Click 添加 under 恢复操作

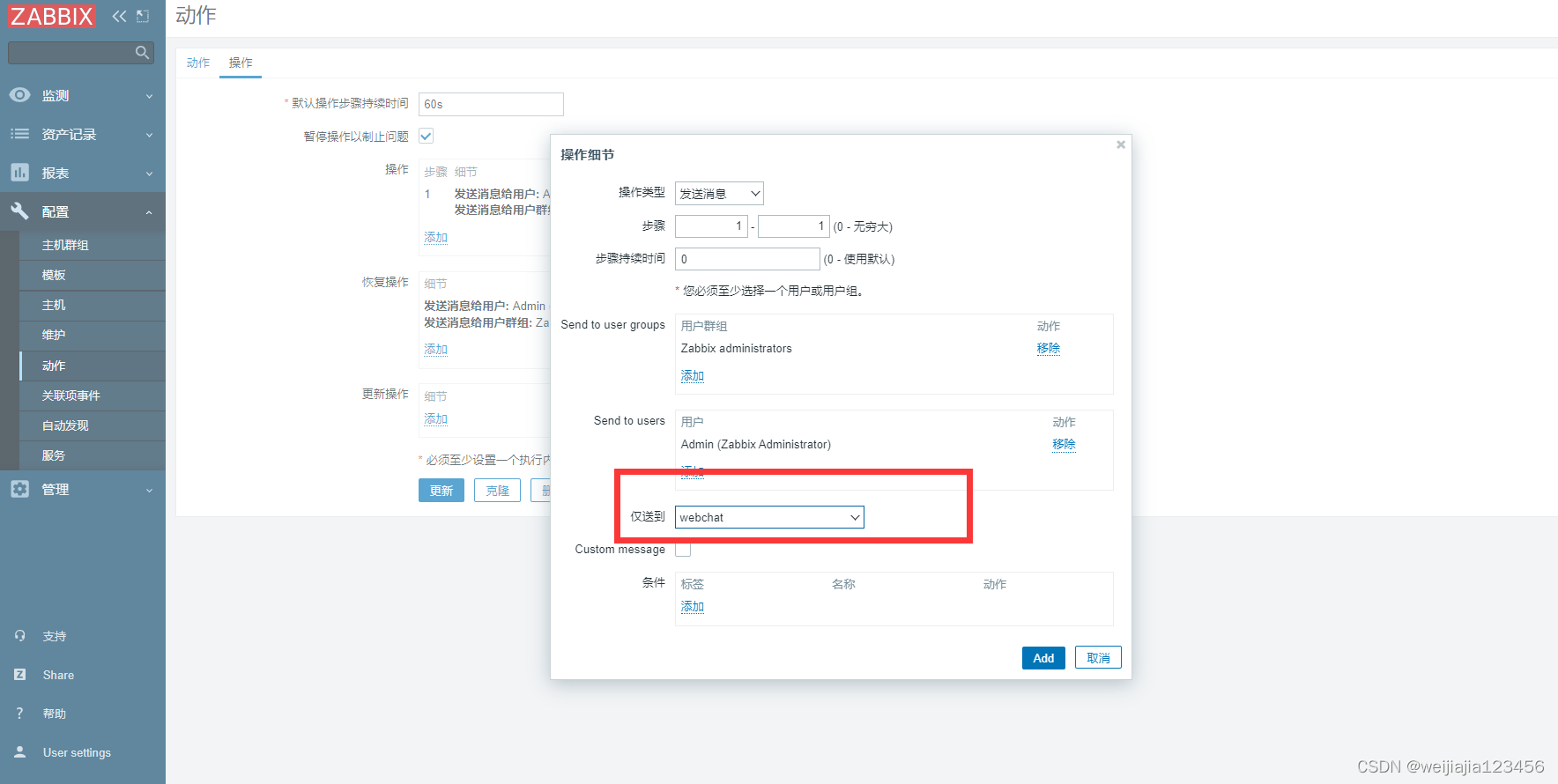[x=436, y=350]
